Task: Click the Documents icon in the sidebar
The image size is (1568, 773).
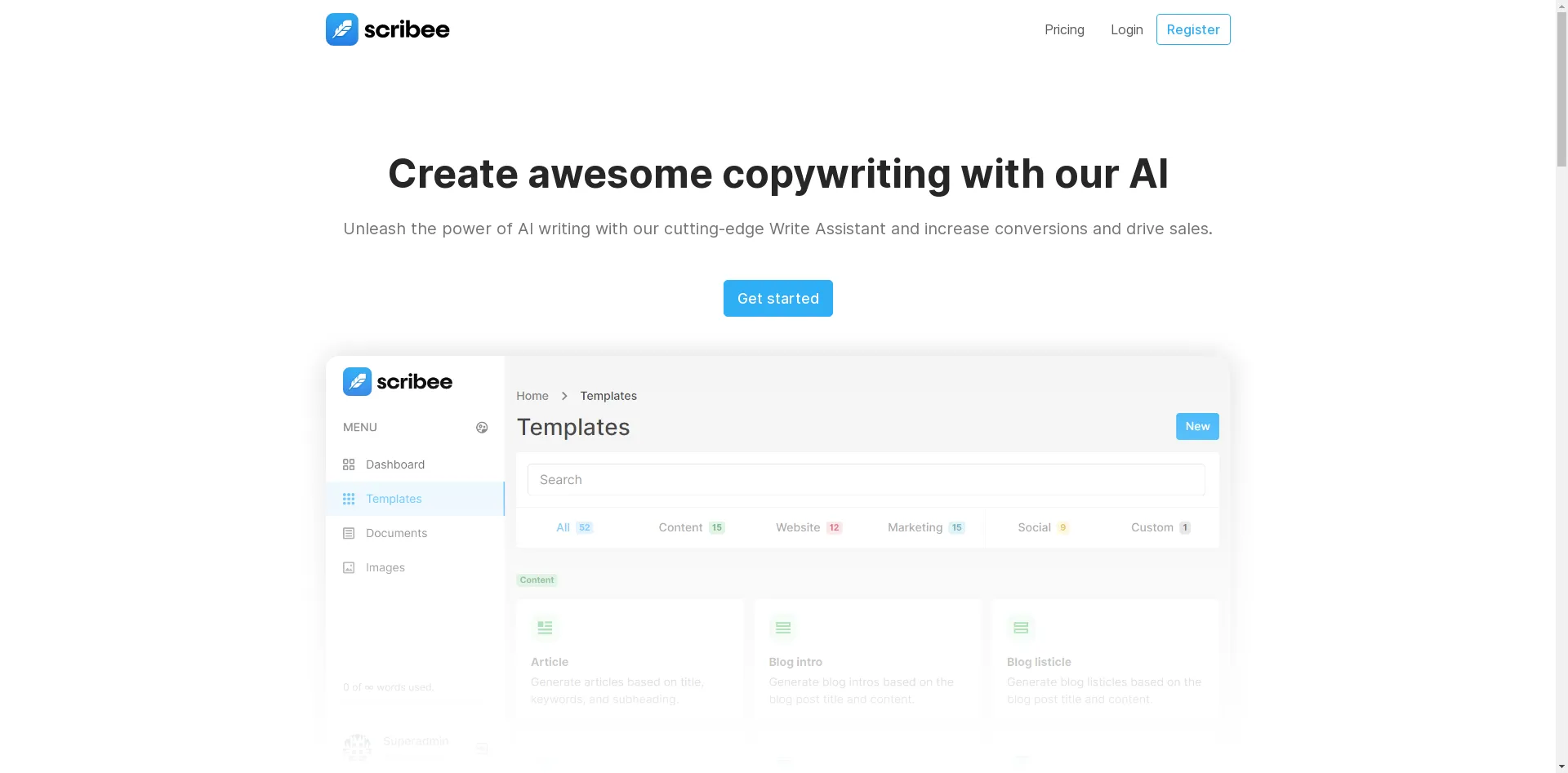Action: (x=349, y=533)
